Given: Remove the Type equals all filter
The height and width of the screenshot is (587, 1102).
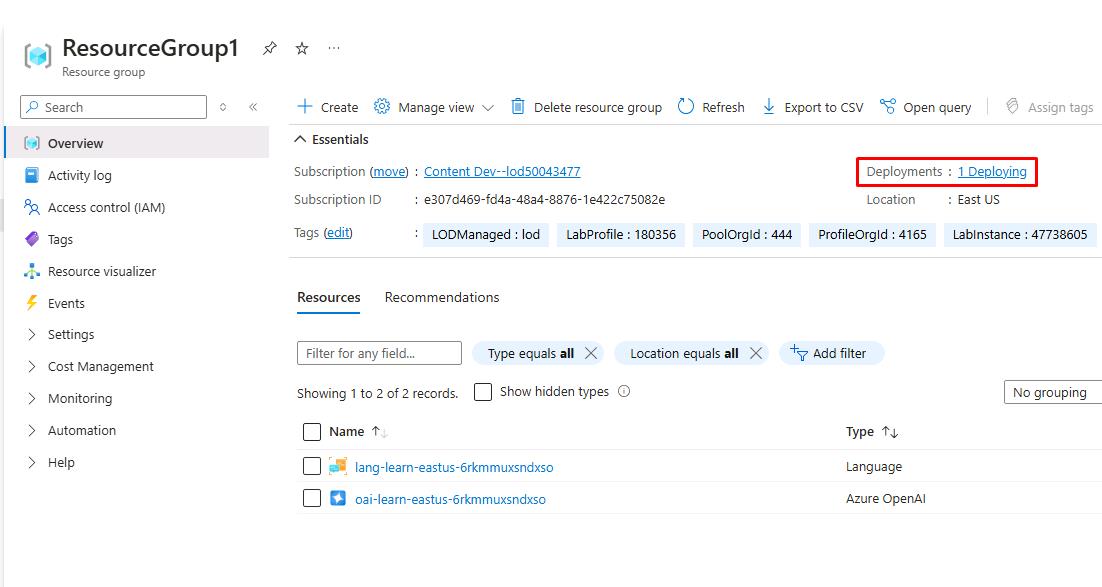Looking at the screenshot, I should coord(591,353).
